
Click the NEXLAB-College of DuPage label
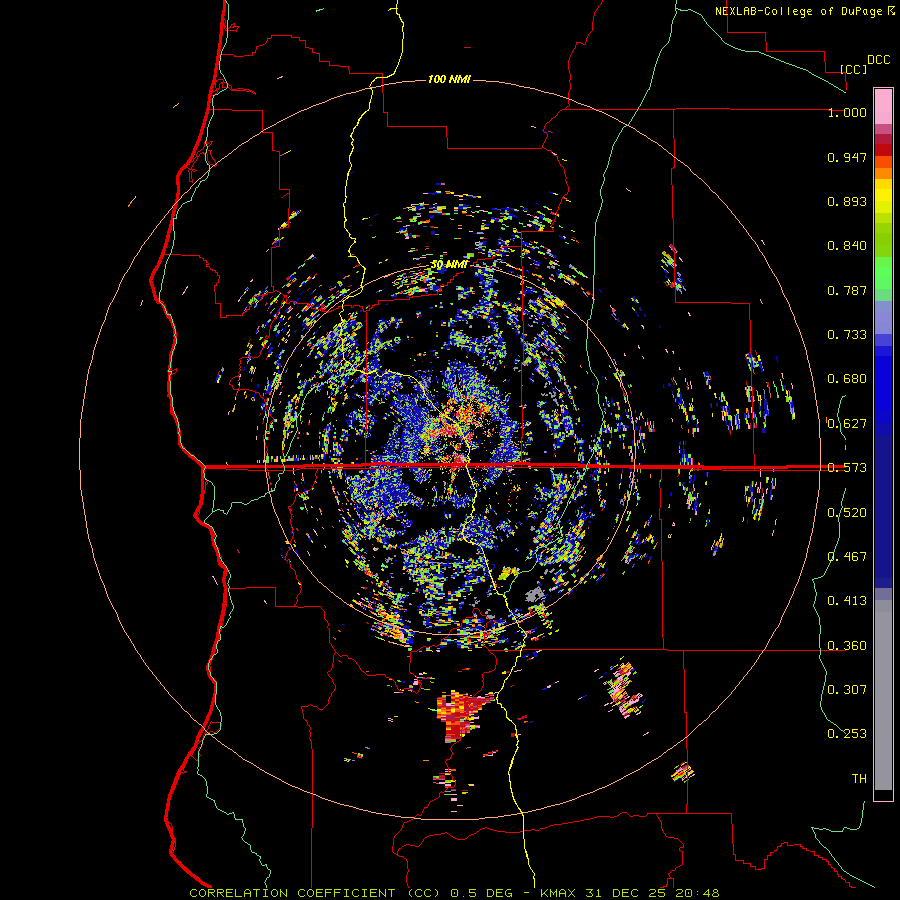tap(798, 11)
